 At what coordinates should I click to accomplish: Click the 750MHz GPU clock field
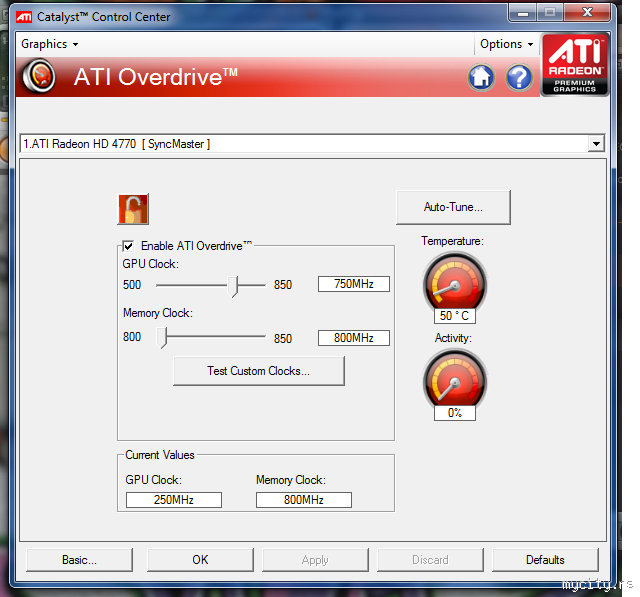tap(354, 284)
